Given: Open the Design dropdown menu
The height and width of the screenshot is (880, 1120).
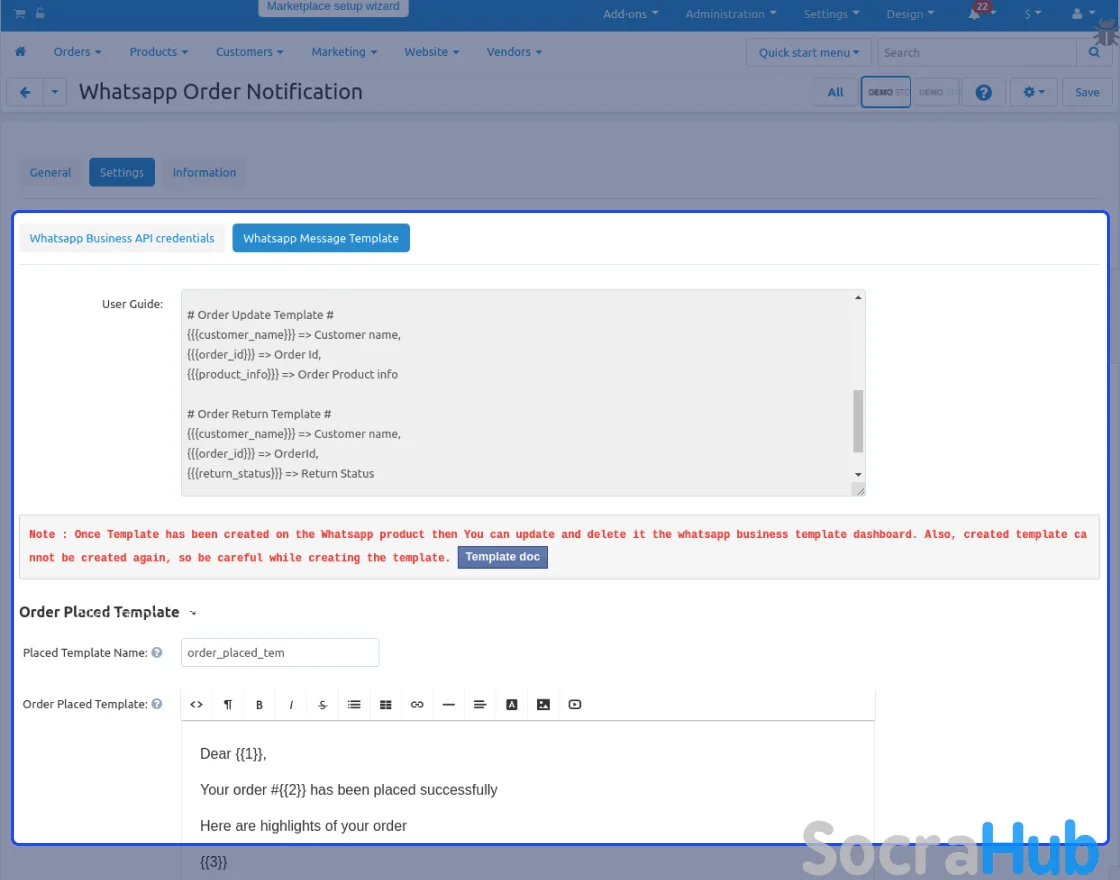Looking at the screenshot, I should [x=910, y=14].
